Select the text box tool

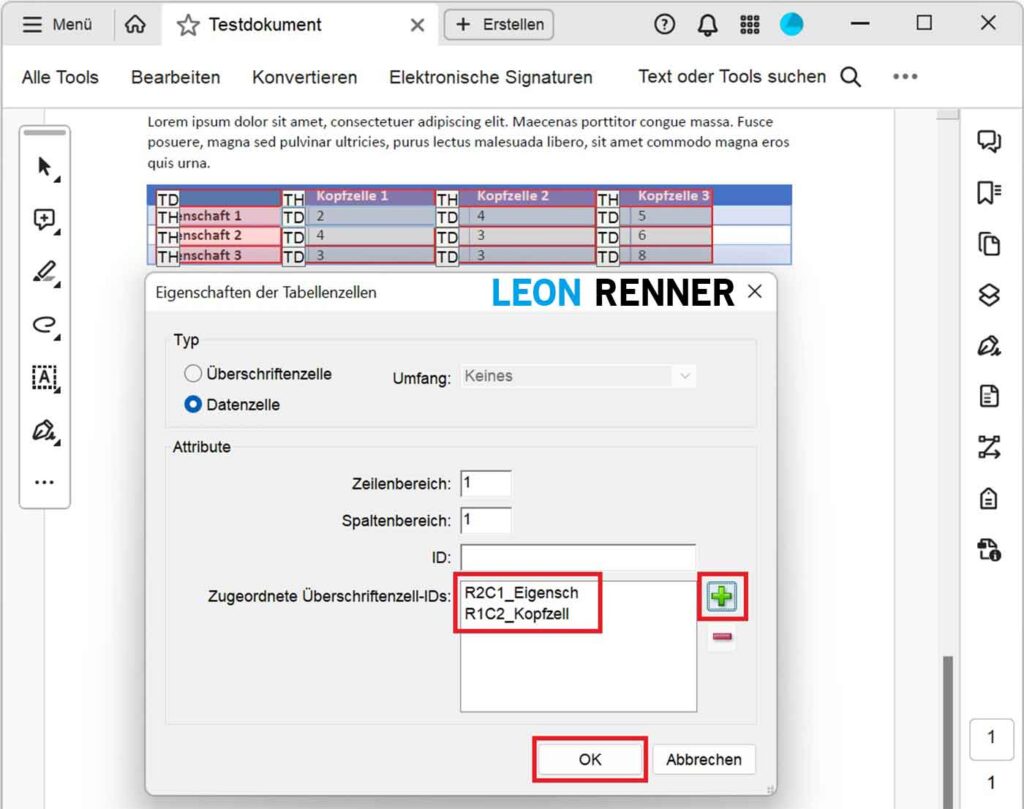click(x=45, y=377)
